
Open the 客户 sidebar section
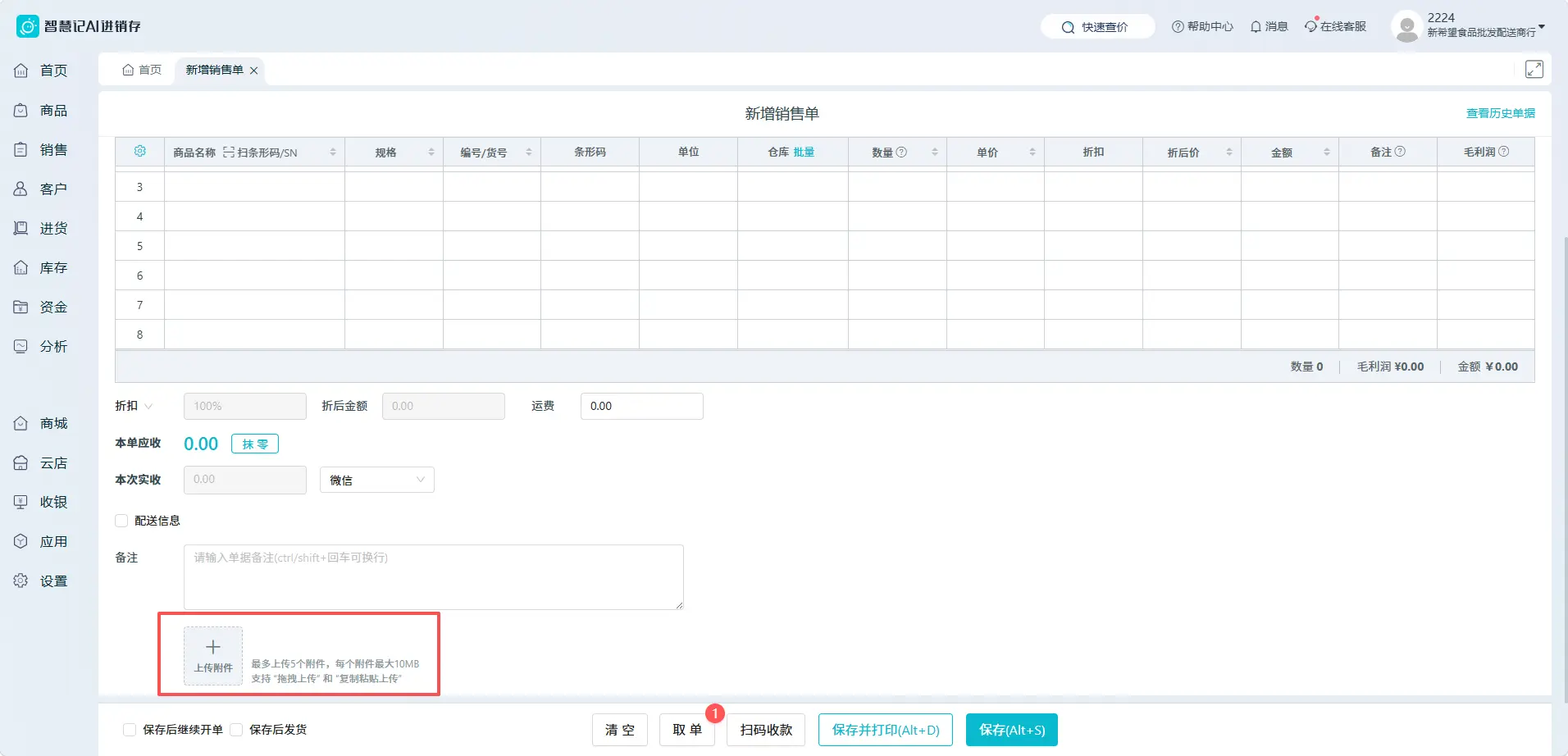tap(41, 189)
